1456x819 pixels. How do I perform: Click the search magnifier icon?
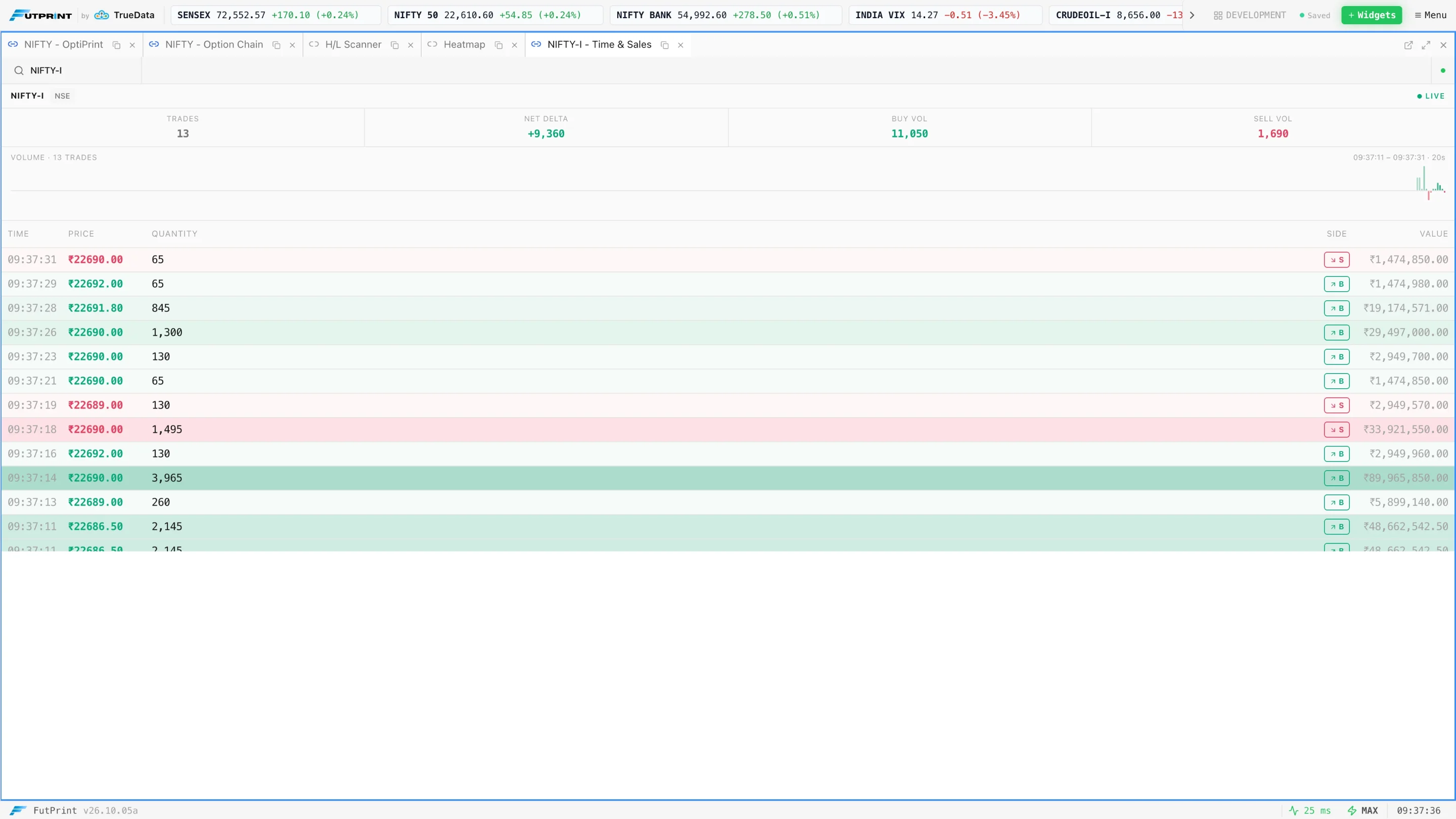(19, 71)
